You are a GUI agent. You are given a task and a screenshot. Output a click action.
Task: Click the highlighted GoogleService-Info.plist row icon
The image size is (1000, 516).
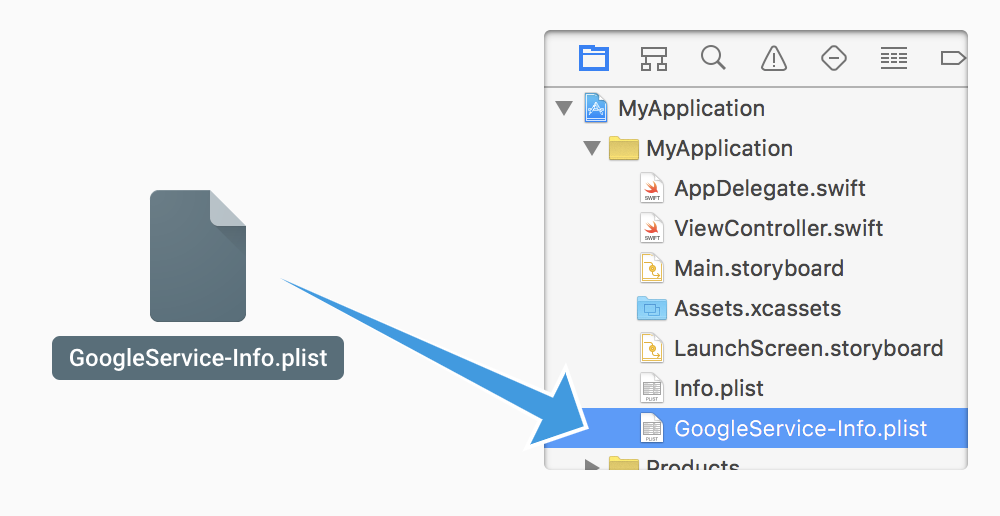tap(652, 428)
